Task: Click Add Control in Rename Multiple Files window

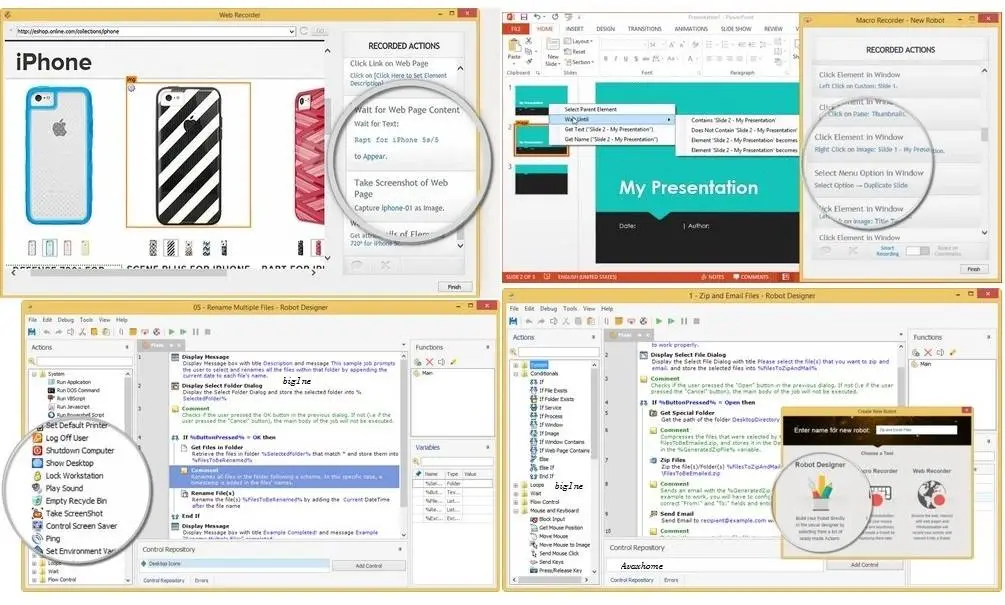Action: pos(369,566)
